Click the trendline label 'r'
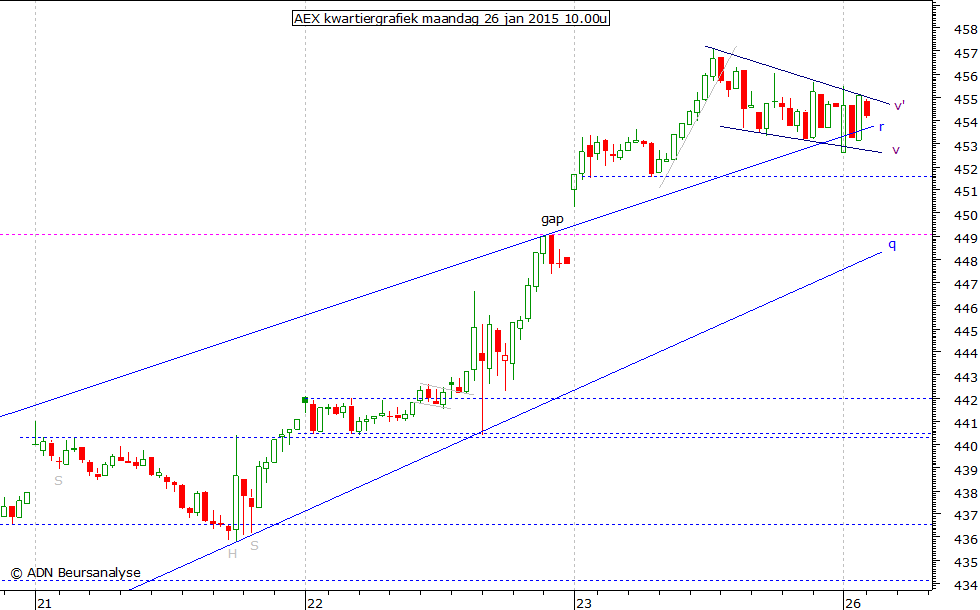This screenshot has width=980, height=610. (x=881, y=127)
